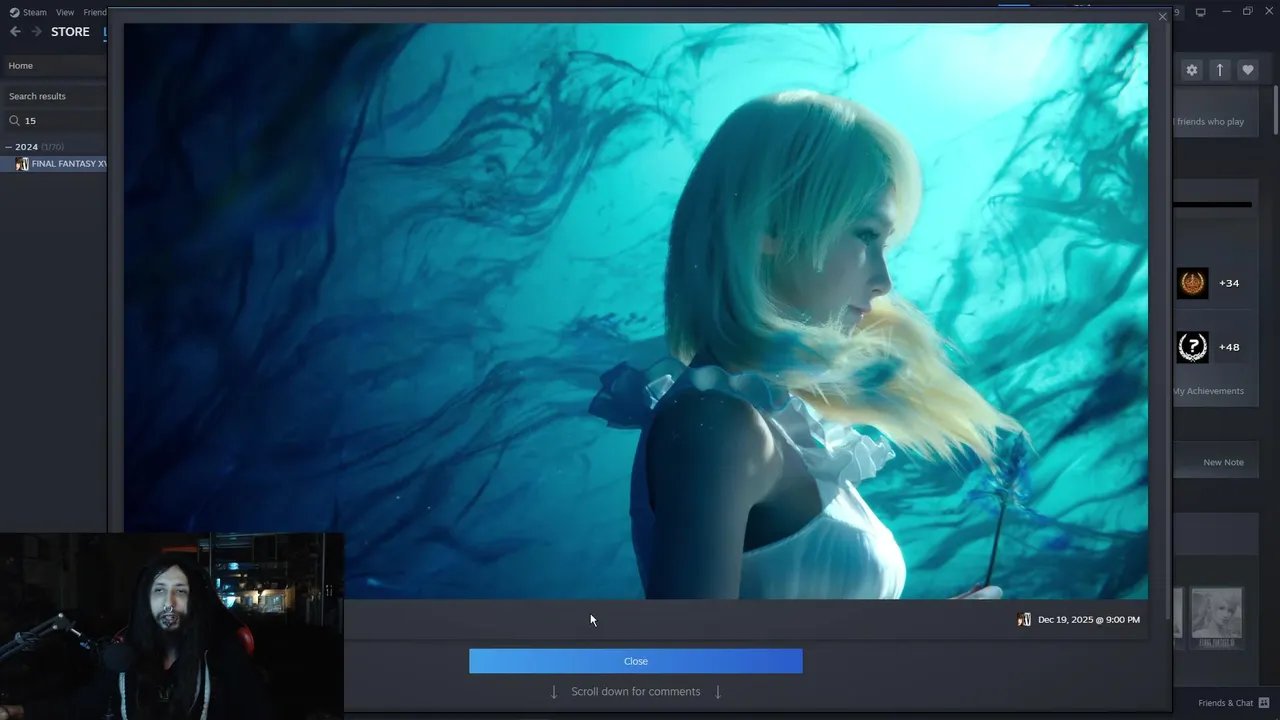Switch to the STORE tab

click(70, 32)
